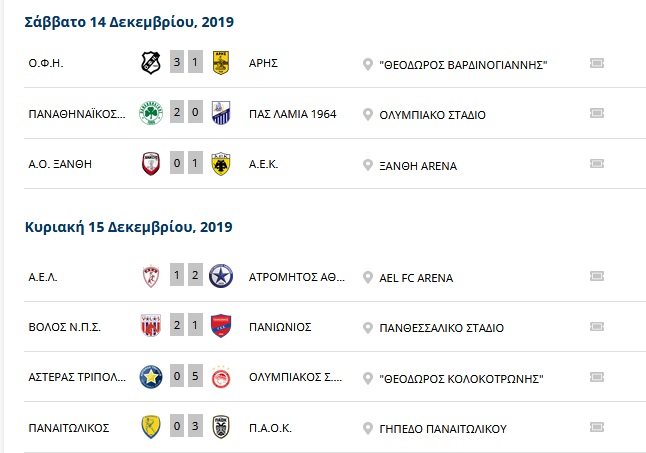The width and height of the screenshot is (646, 453).
Task: Click location pin next to AEL FC ARENA
Action: pos(367,278)
